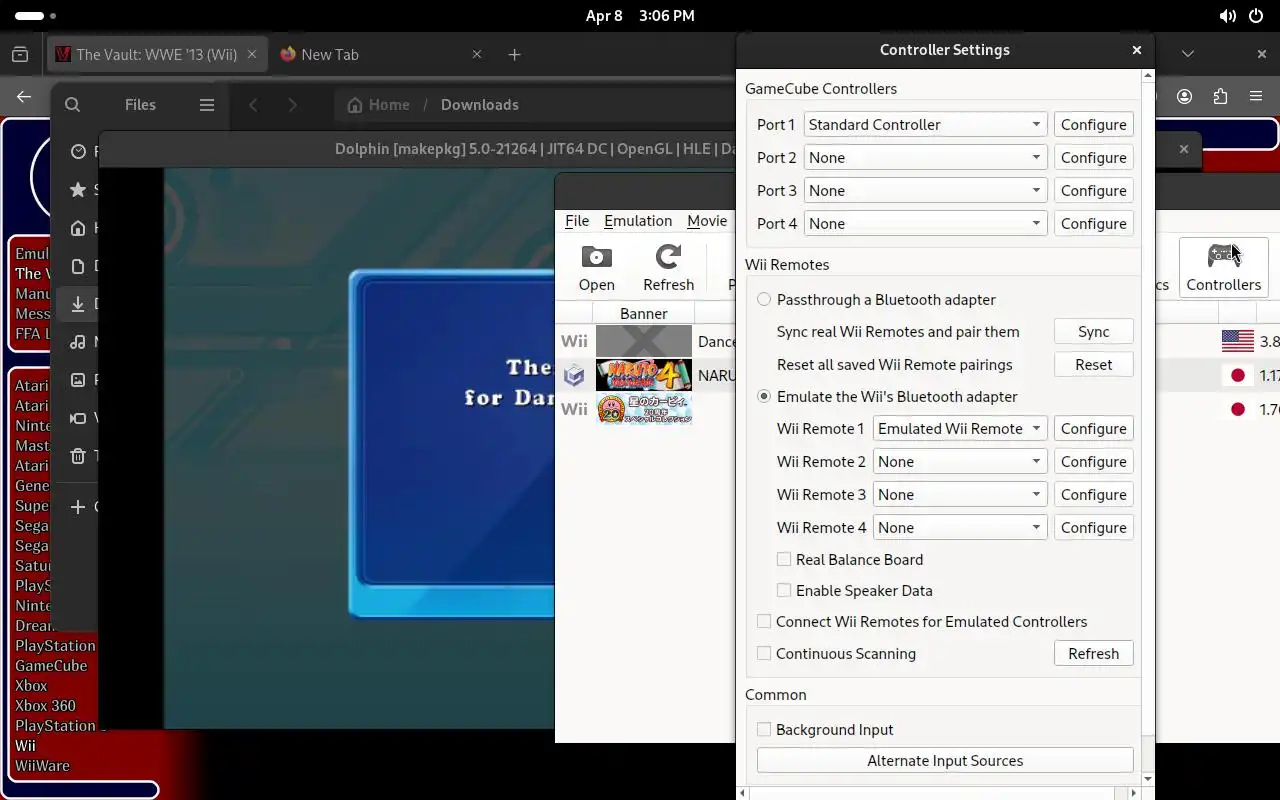
Task: Click the Banner column header
Action: pos(643,313)
